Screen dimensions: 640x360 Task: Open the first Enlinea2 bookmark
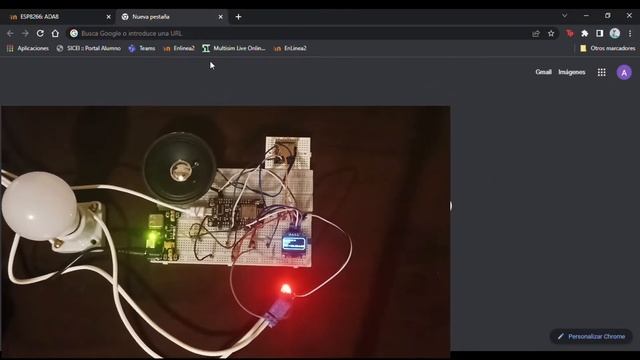click(x=179, y=48)
